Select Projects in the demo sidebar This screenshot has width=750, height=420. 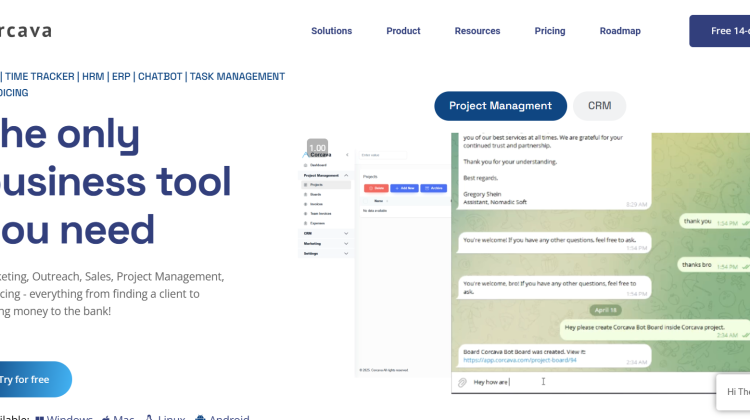(x=326, y=185)
